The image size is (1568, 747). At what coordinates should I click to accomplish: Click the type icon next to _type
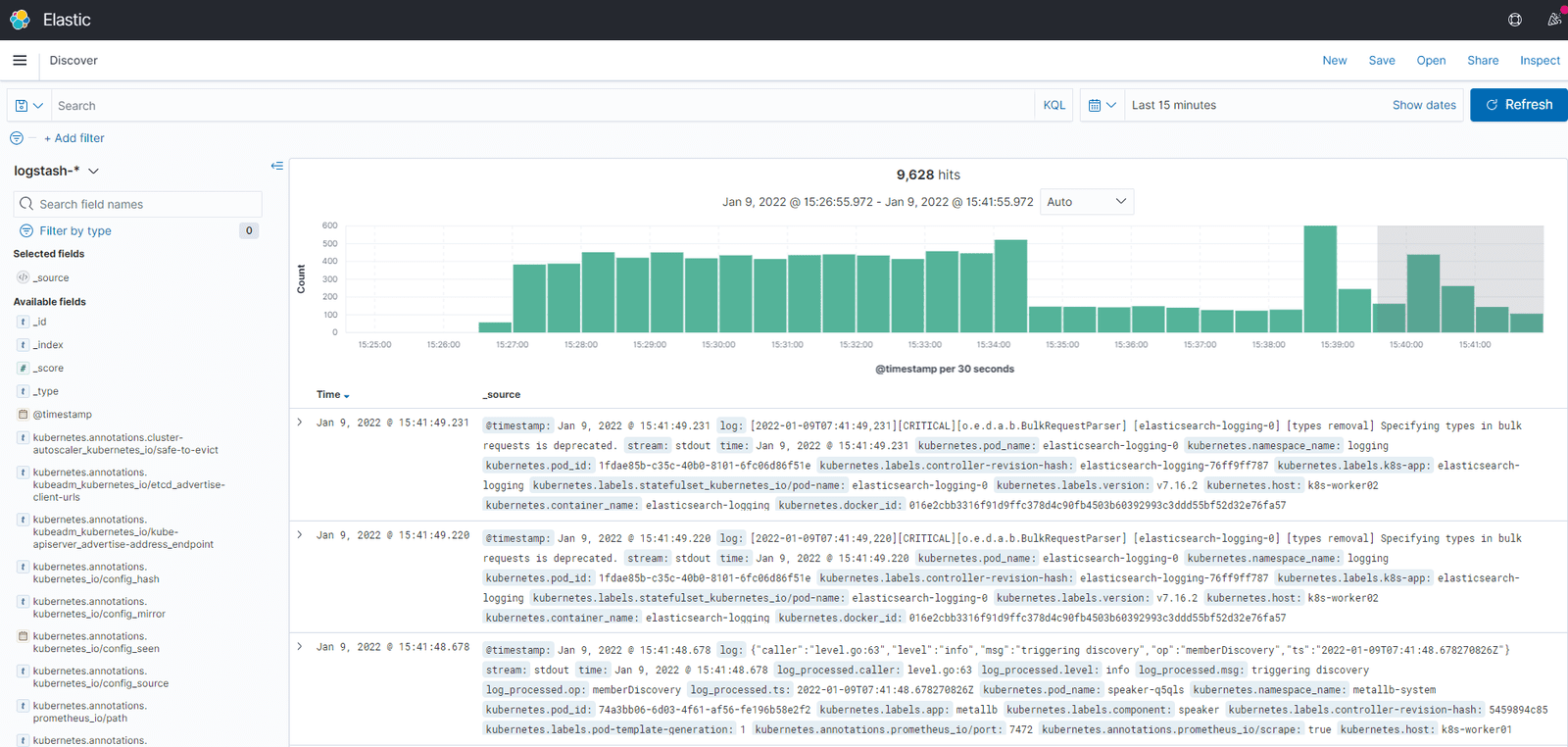point(23,391)
